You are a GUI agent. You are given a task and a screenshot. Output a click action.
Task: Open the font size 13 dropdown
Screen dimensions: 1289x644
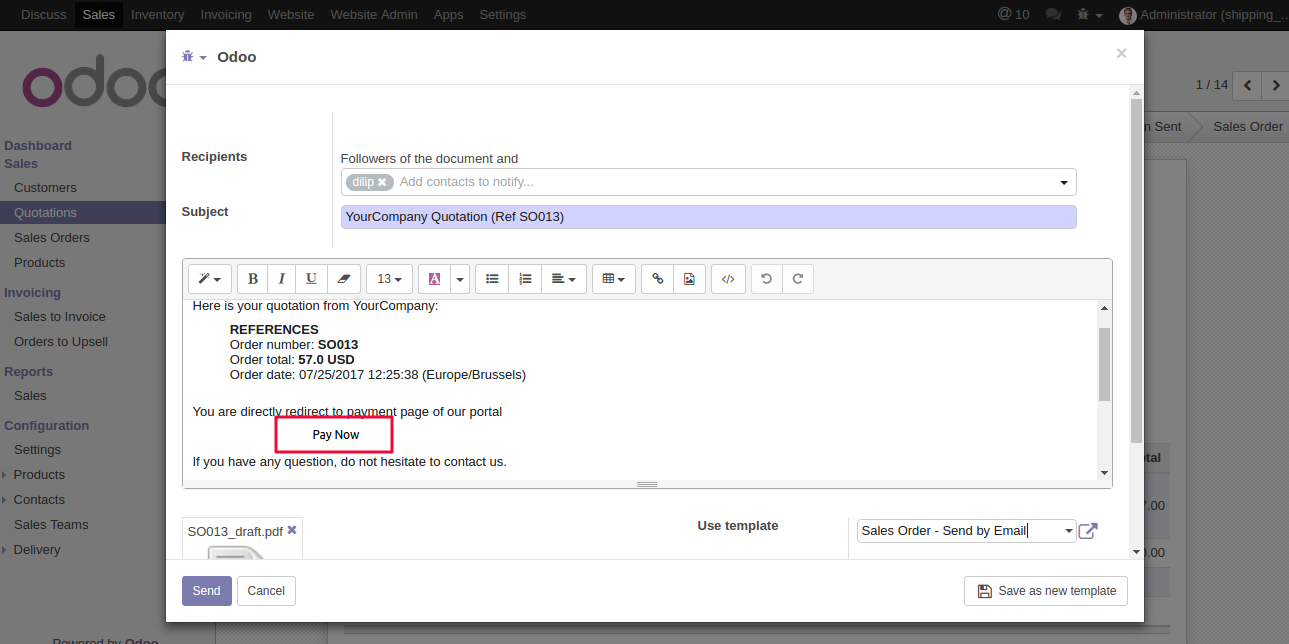[389, 279]
